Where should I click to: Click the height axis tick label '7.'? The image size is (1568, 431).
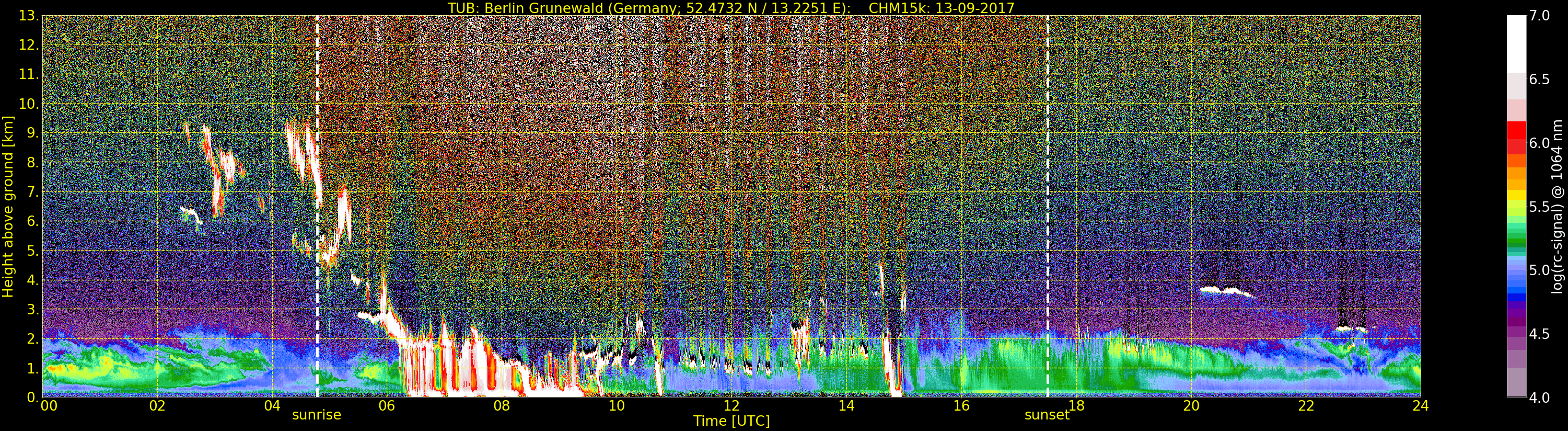33,192
